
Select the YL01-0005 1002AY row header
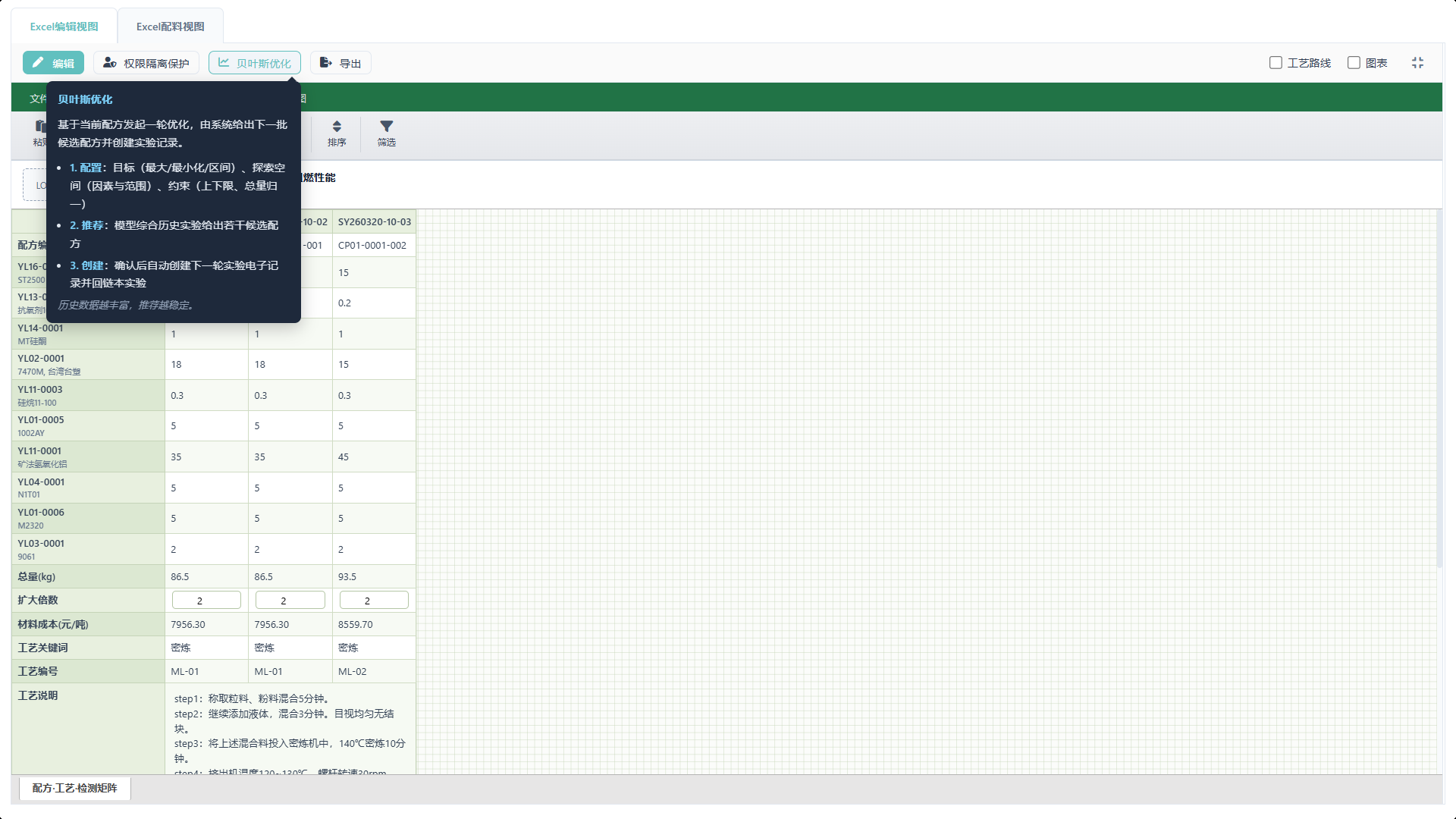pos(89,425)
